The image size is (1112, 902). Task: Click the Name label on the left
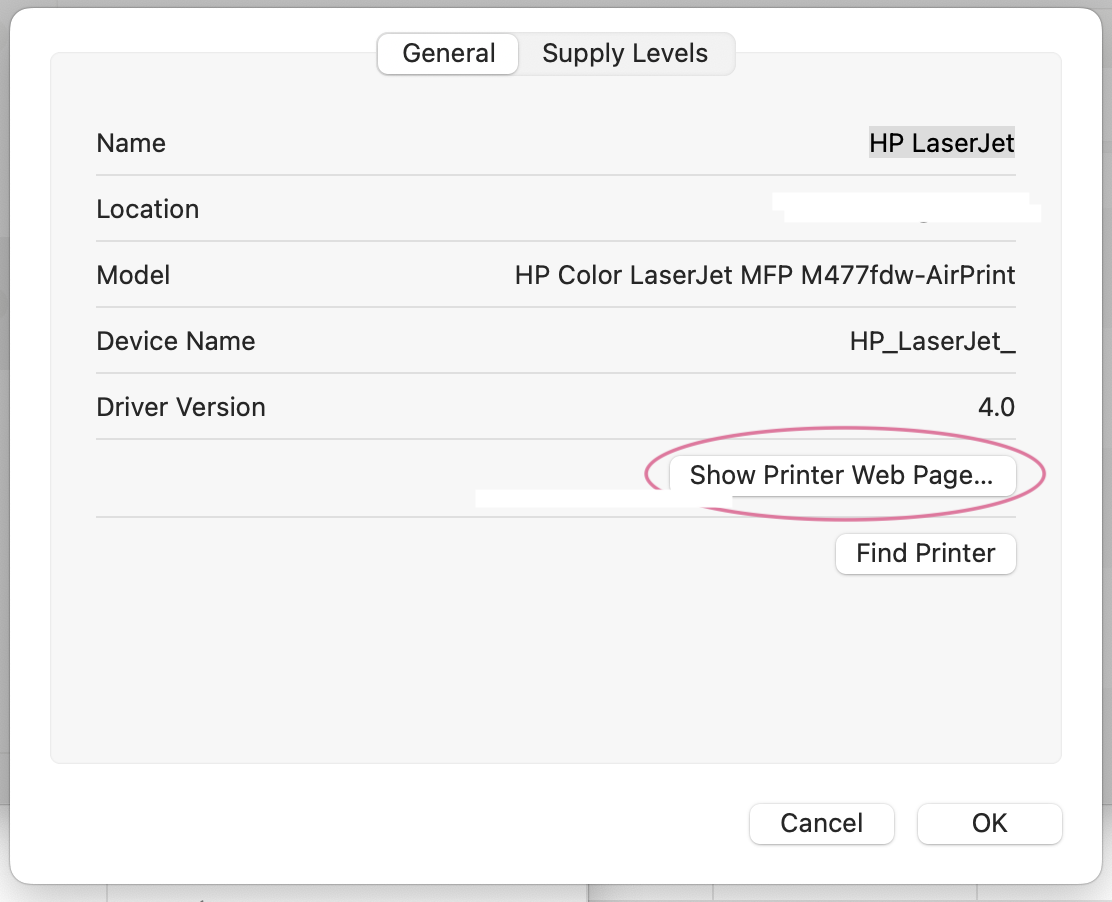click(130, 142)
